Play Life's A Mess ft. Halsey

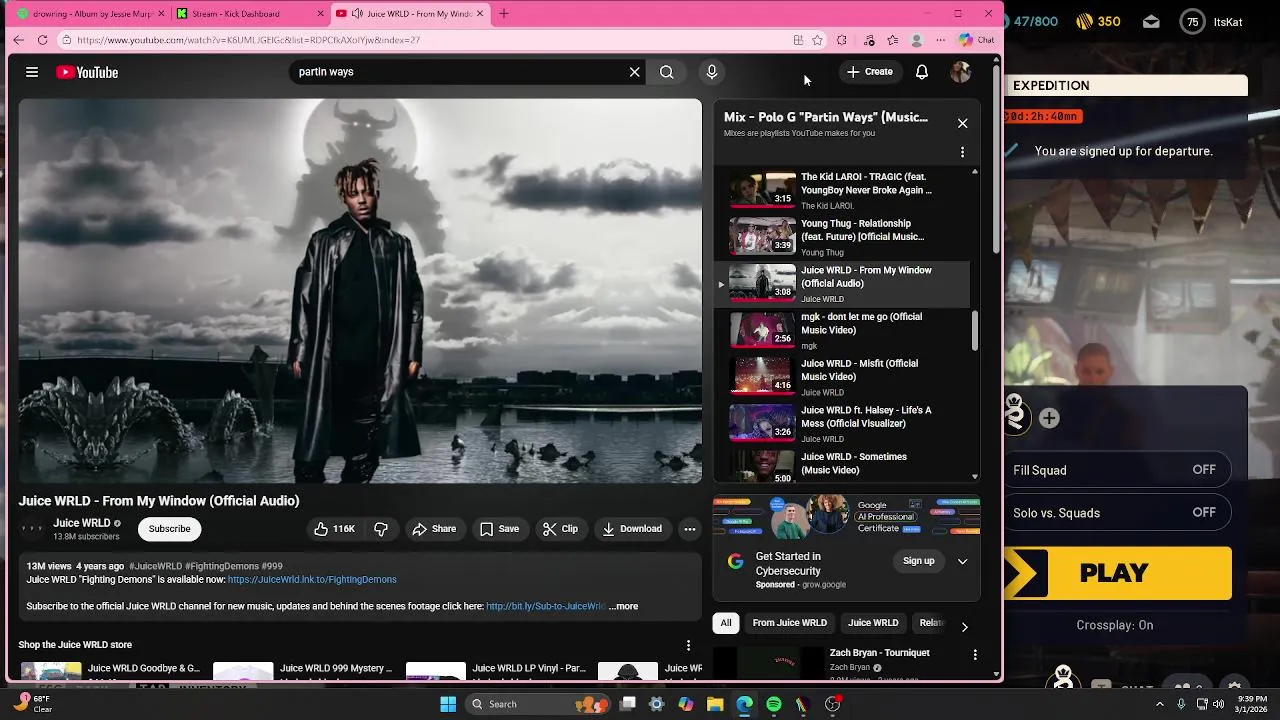tap(842, 424)
